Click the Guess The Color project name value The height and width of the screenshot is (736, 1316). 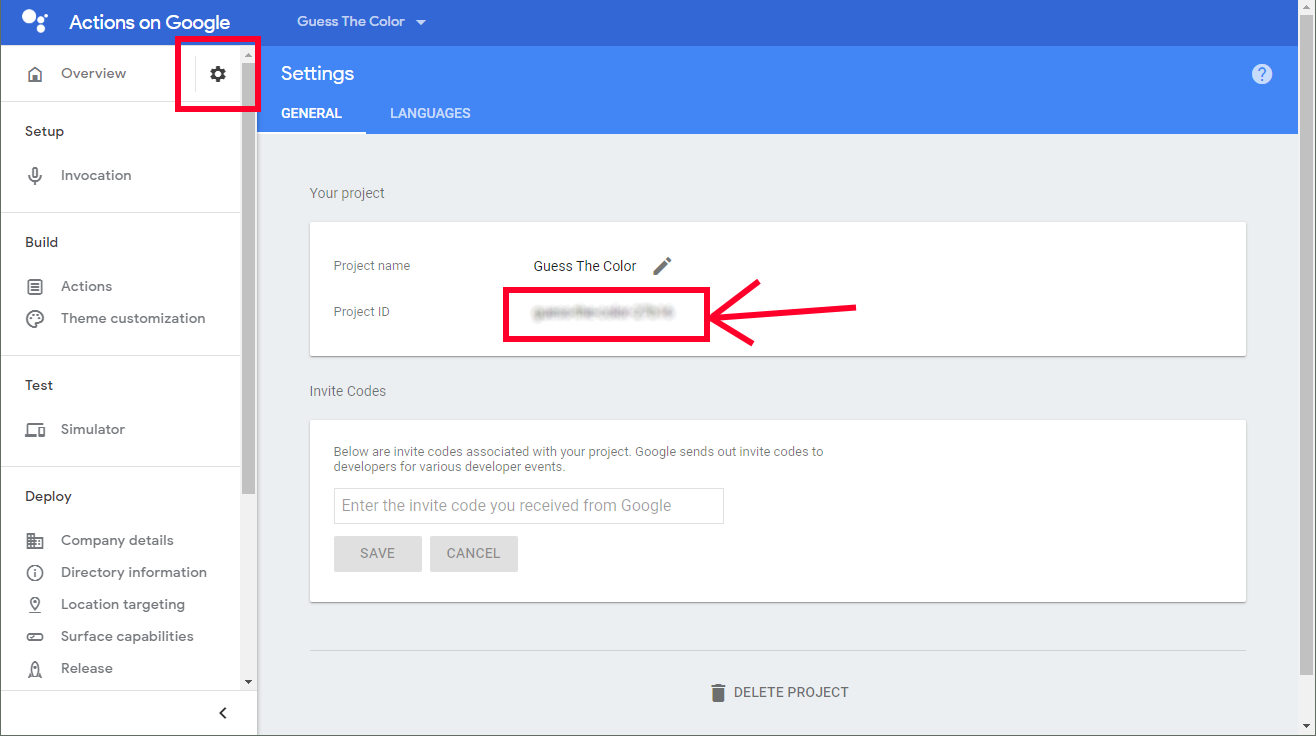pos(585,266)
